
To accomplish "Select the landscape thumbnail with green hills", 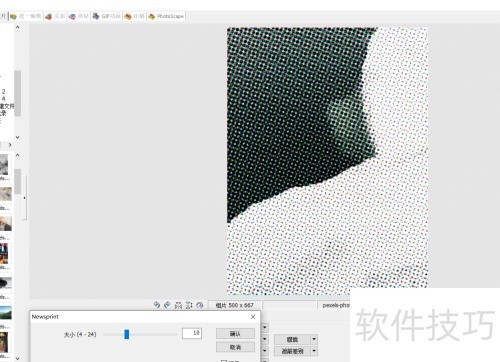I will click(x=6, y=312).
